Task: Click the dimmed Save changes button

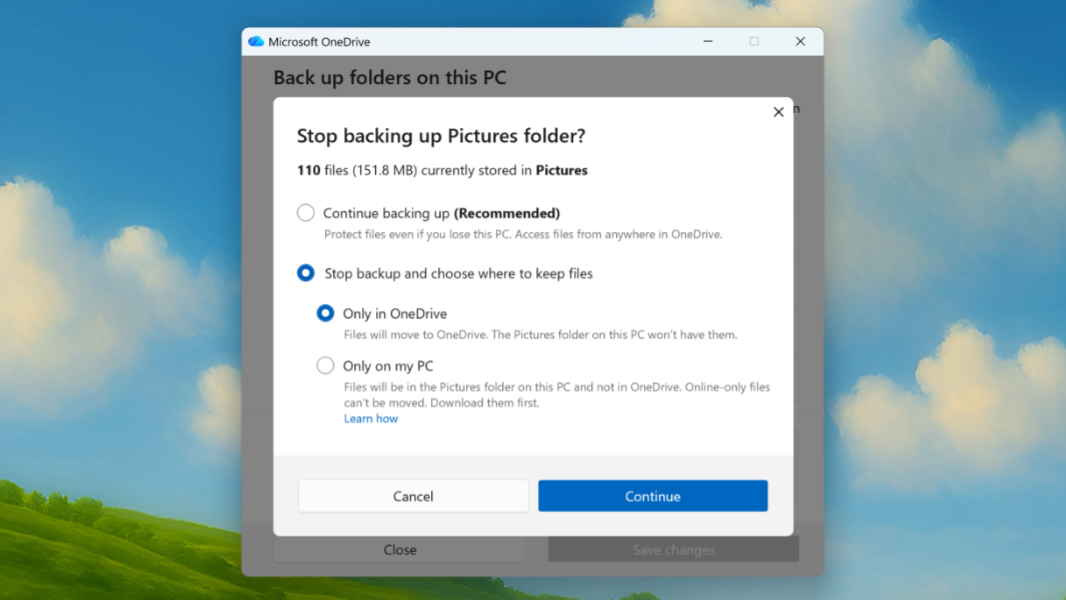Action: [x=673, y=550]
